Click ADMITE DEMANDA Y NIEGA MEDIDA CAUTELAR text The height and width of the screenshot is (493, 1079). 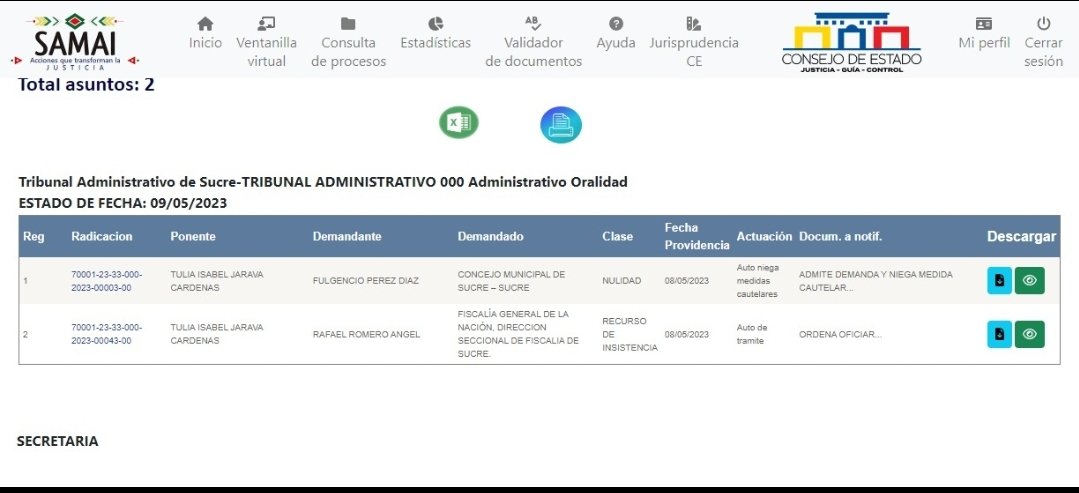coord(875,281)
